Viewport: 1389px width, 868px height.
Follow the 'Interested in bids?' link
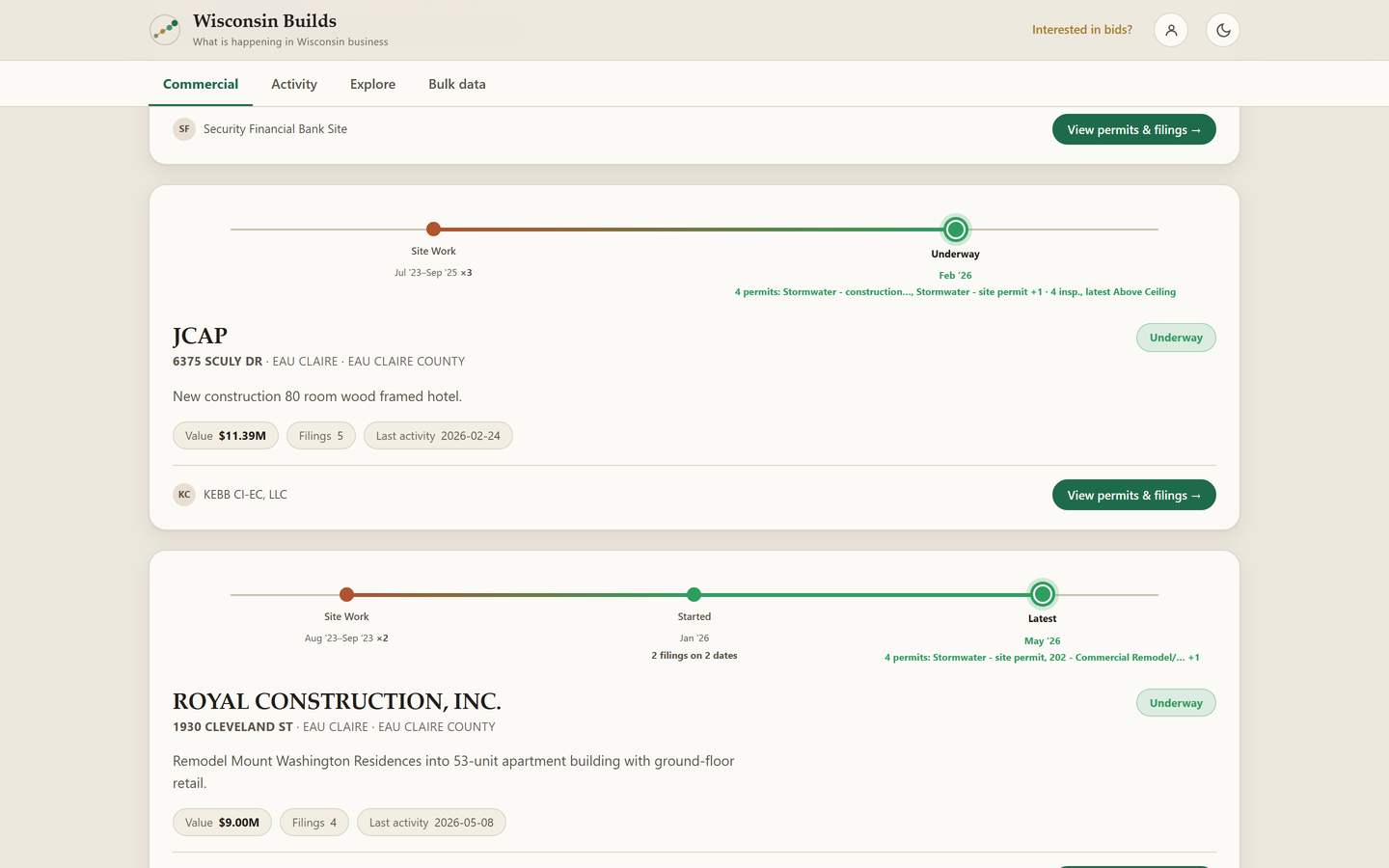click(x=1082, y=30)
